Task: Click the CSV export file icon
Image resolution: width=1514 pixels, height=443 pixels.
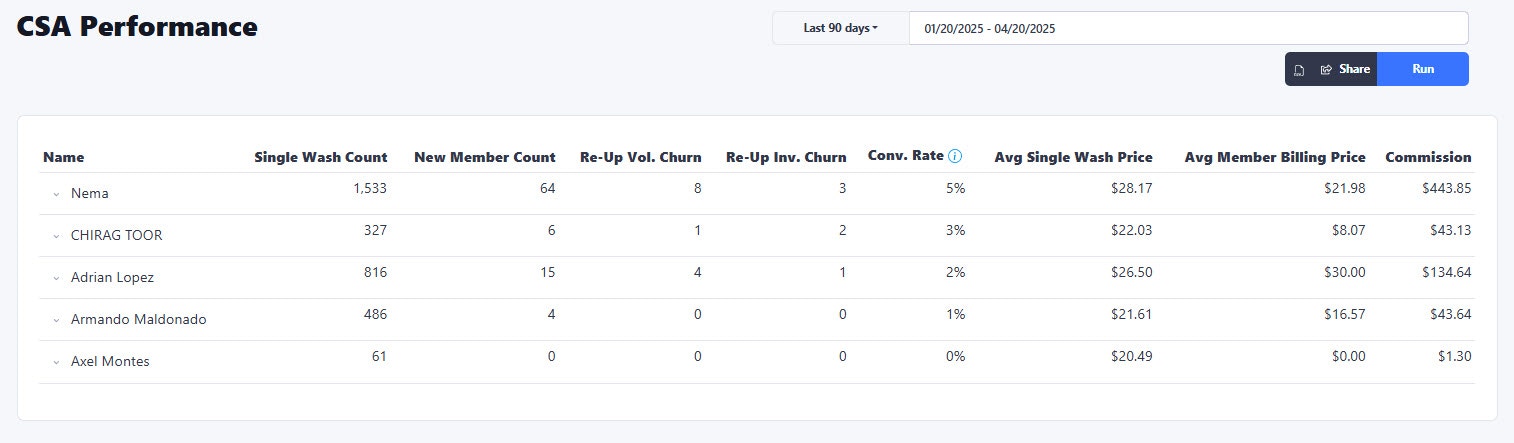Action: (x=1299, y=70)
